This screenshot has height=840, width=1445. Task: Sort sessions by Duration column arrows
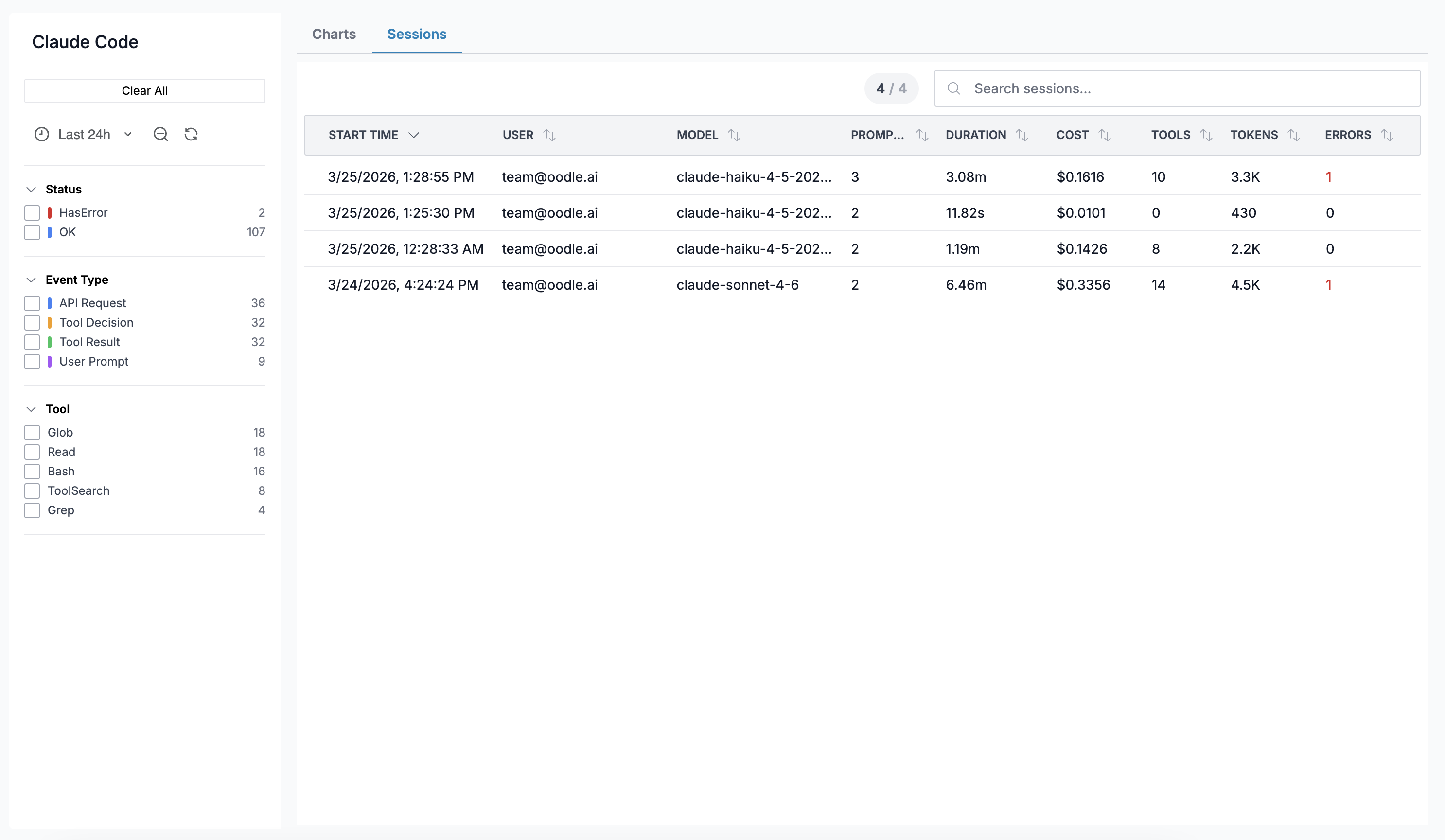click(1022, 135)
